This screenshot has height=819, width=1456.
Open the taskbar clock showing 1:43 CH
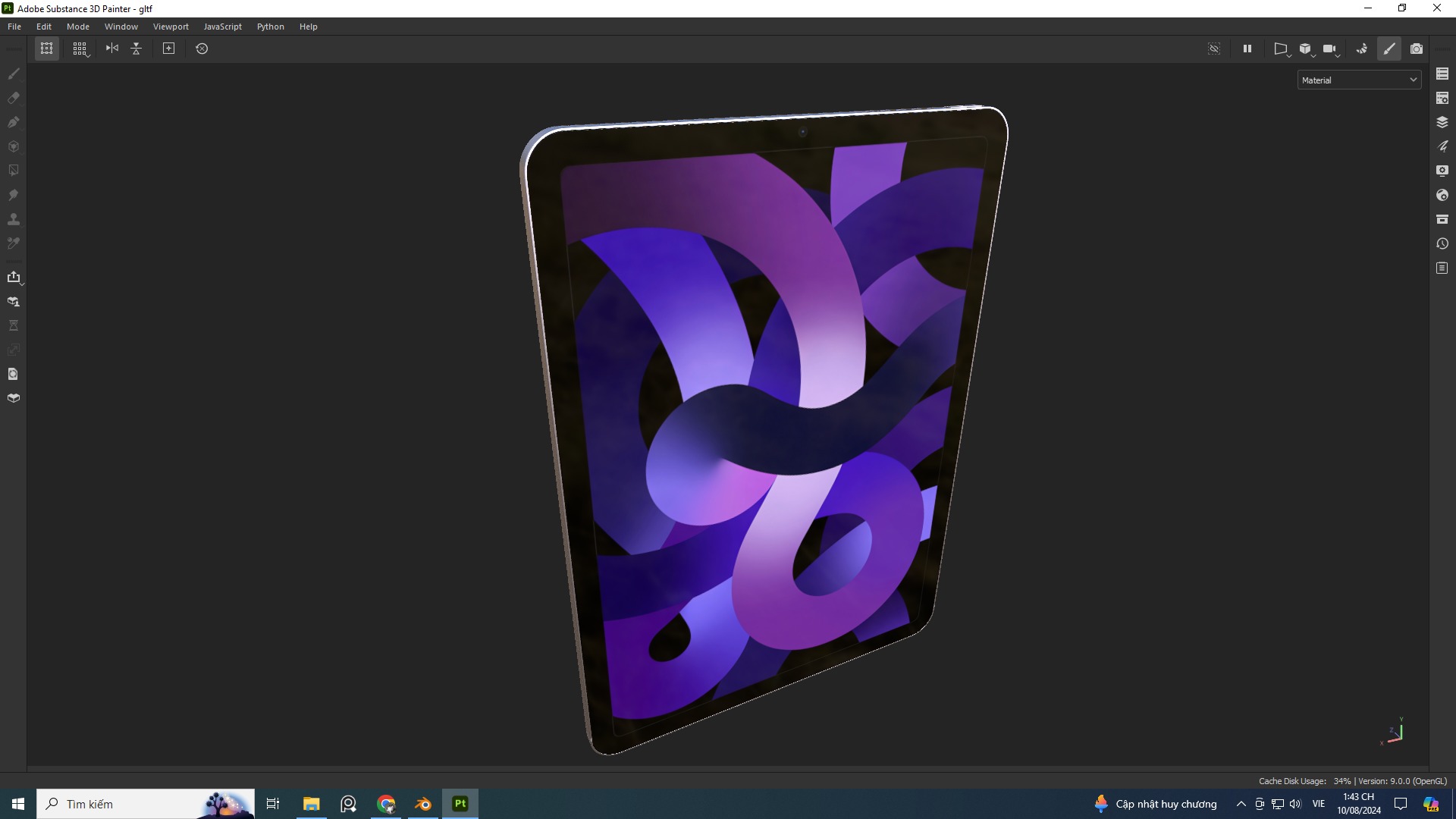[x=1358, y=804]
